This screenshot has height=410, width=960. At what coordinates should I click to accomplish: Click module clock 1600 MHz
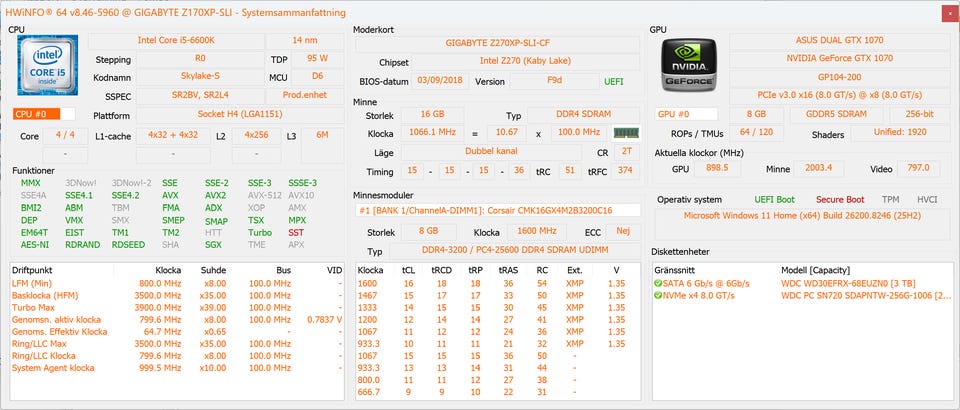(x=536, y=231)
